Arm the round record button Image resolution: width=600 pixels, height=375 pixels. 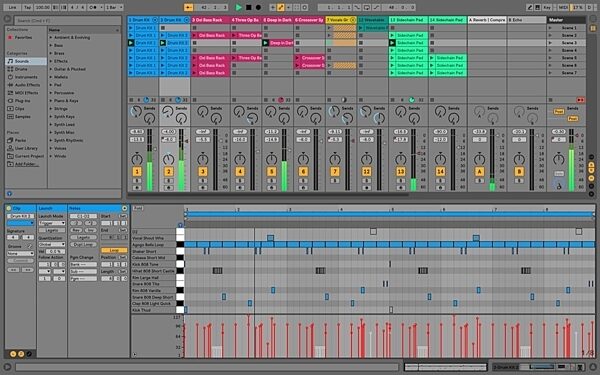click(x=258, y=7)
